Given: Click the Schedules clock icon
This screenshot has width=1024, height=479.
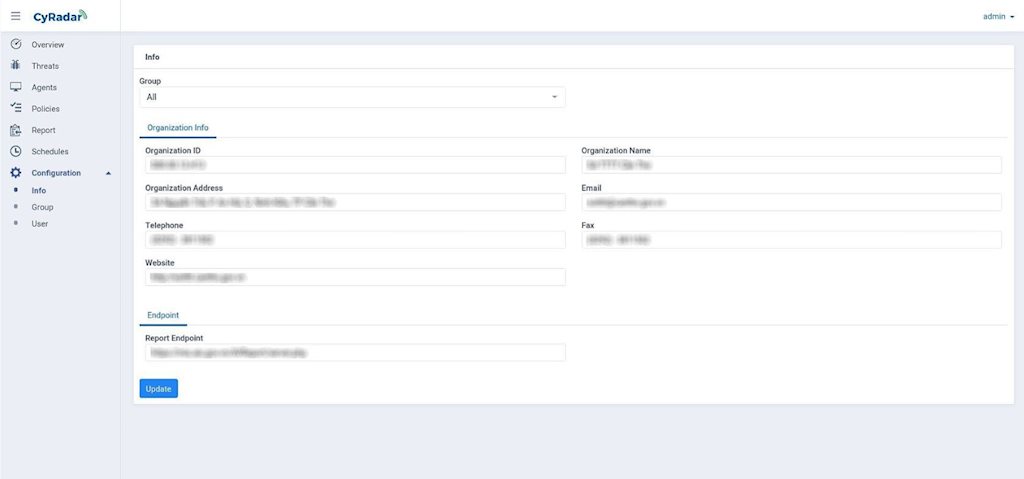Looking at the screenshot, I should [16, 151].
